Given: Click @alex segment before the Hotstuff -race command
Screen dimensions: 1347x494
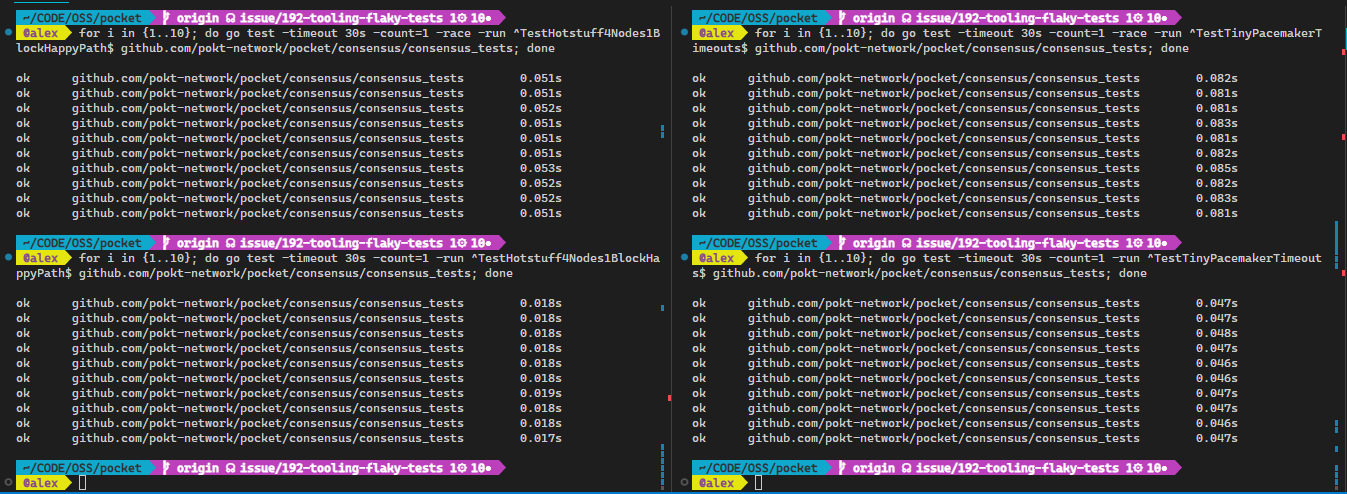Looking at the screenshot, I should (x=41, y=33).
